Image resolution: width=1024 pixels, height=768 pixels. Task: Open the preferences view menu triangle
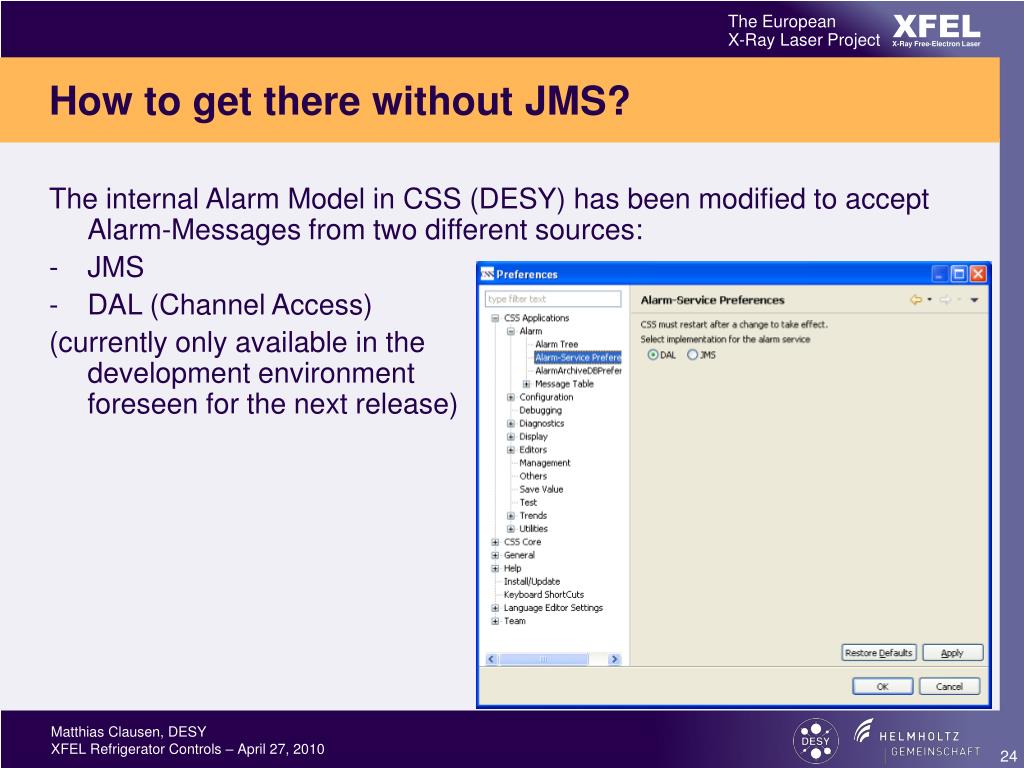pos(974,300)
